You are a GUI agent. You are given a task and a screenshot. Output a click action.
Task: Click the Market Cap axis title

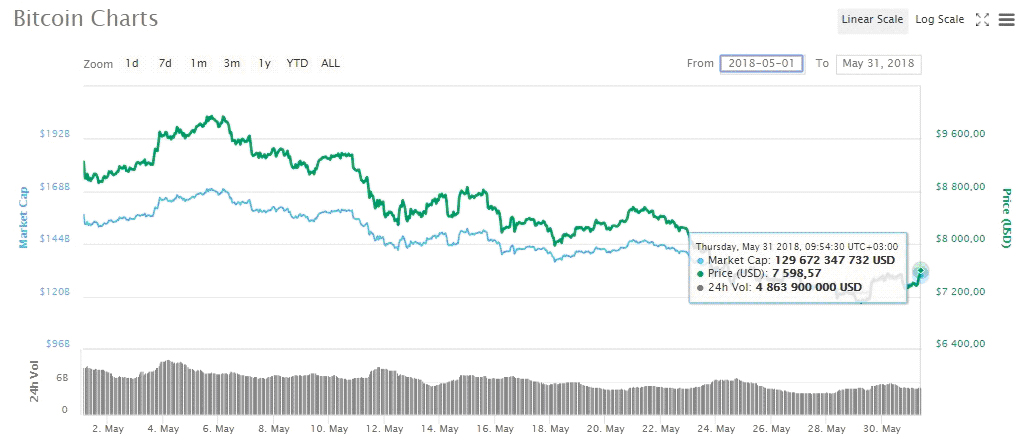pos(24,217)
